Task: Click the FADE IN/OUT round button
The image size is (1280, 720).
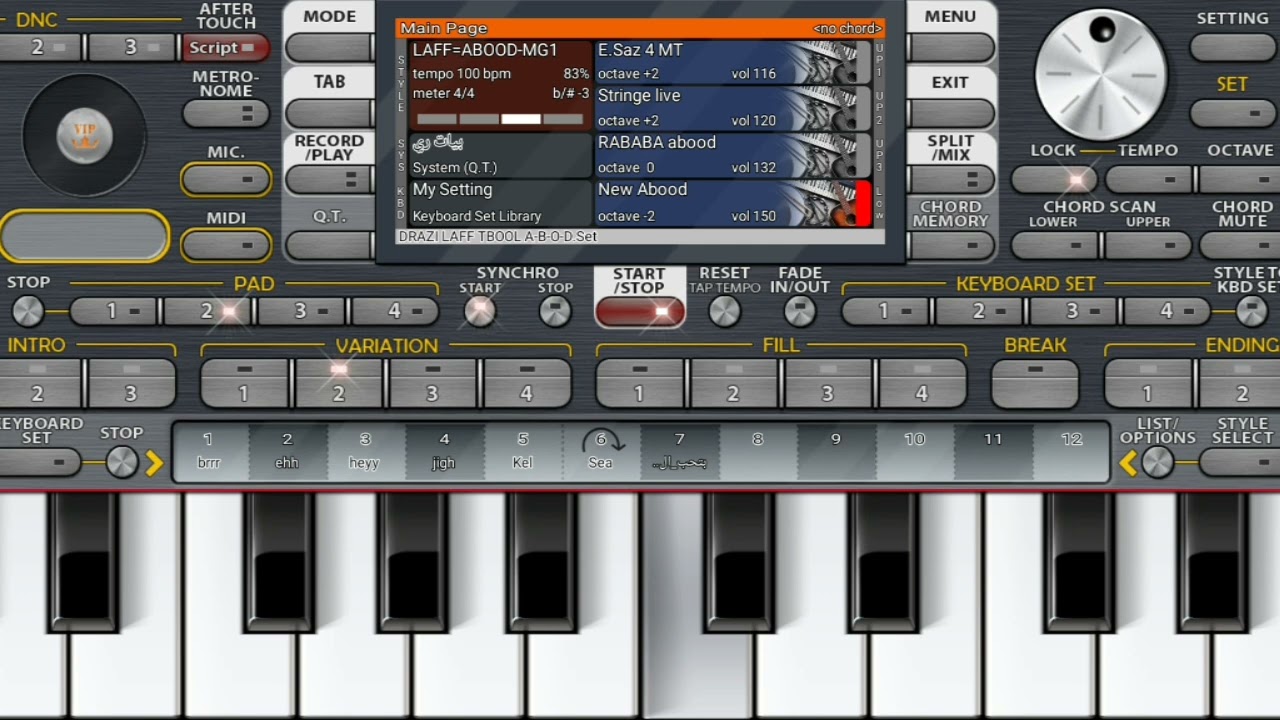Action: pyautogui.click(x=799, y=312)
